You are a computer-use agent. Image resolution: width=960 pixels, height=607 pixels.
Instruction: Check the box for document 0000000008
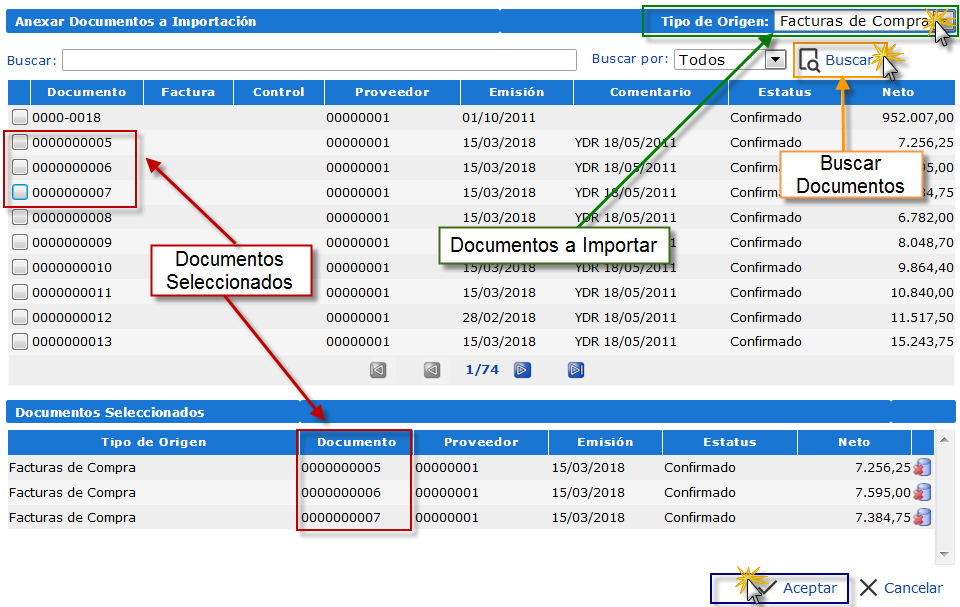[20, 217]
